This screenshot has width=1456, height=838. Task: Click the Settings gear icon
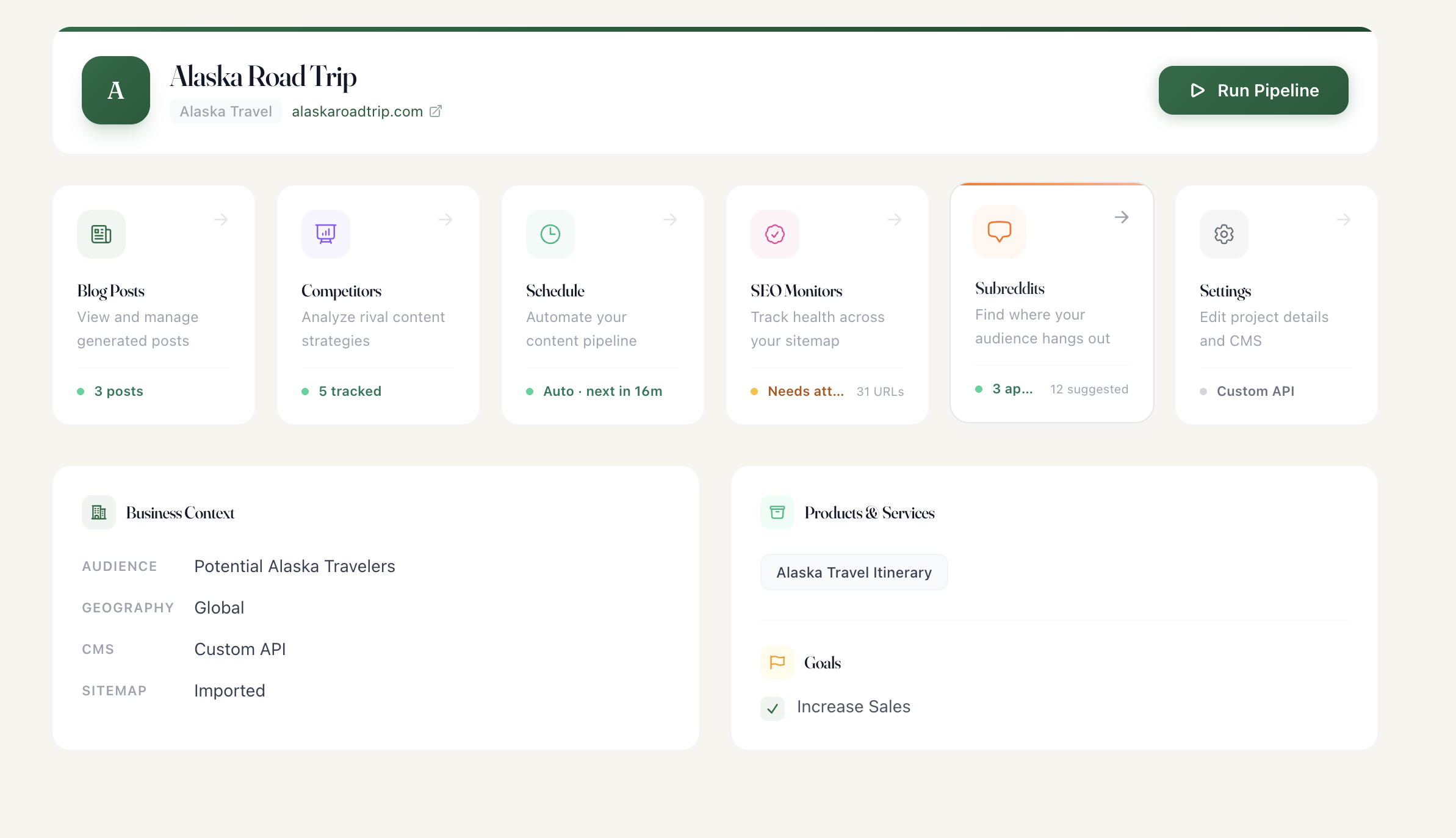pyautogui.click(x=1224, y=234)
